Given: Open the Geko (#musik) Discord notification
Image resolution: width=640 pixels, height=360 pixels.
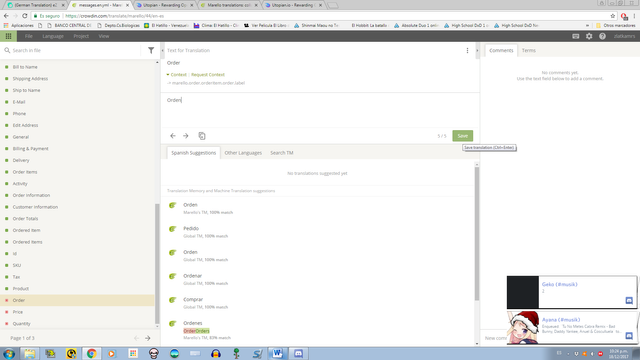Looking at the screenshot, I should tap(571, 292).
